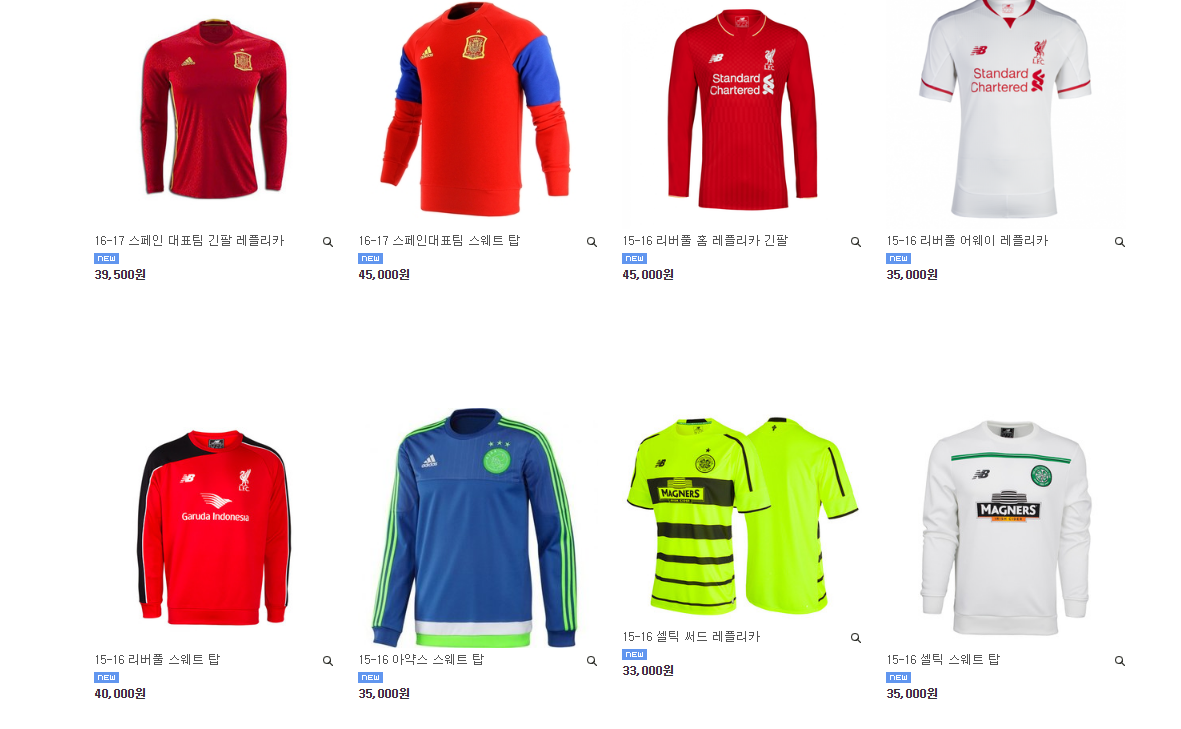Screen dimensions: 1181x729
Task: Click the white Liverpool away jersey image
Action: tap(1006, 109)
